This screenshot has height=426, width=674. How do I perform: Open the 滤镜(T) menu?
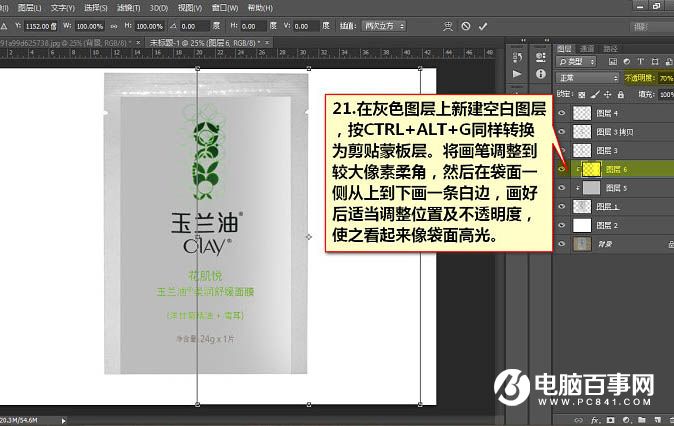(x=129, y=8)
